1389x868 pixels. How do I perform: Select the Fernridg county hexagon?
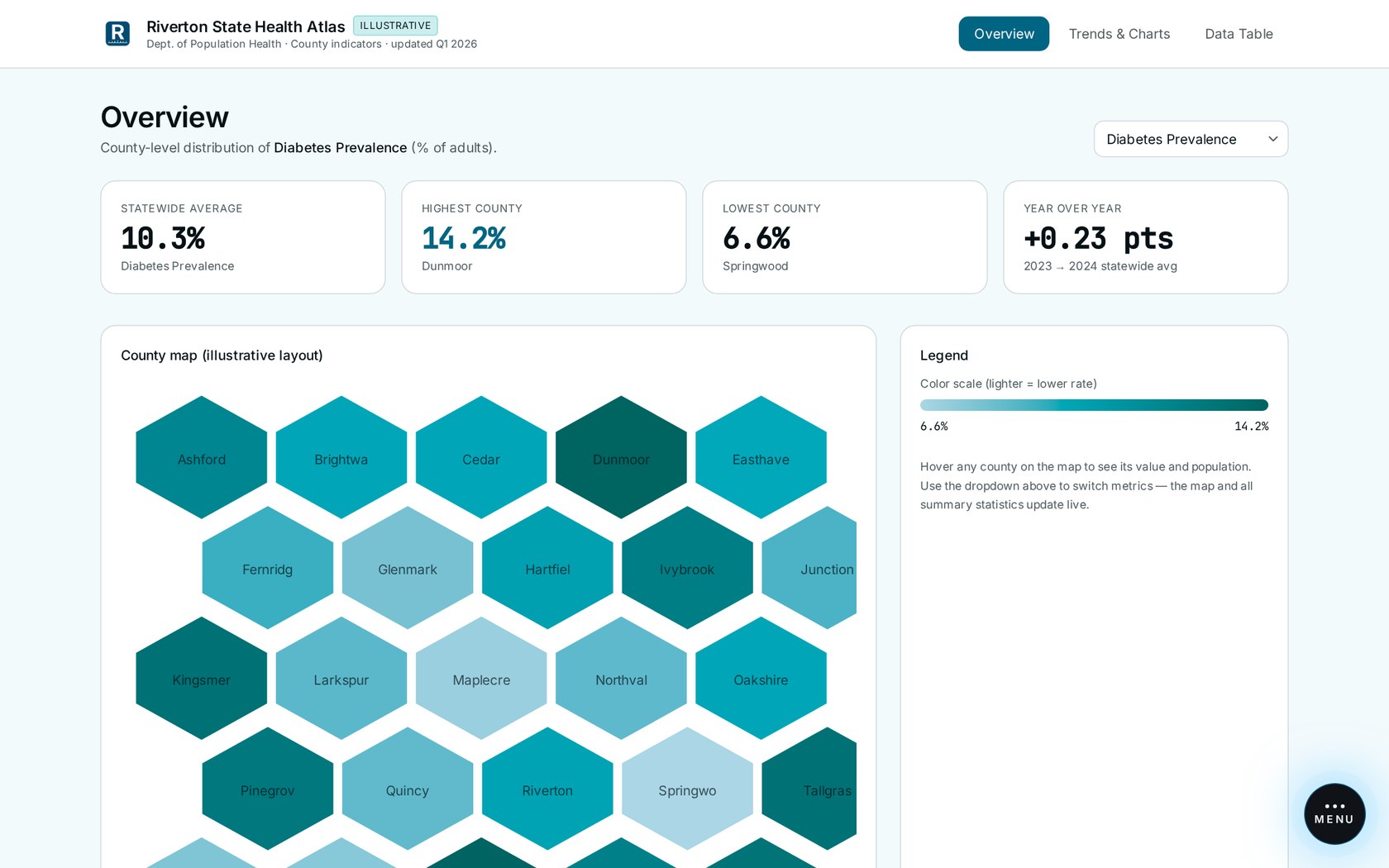coord(268,568)
